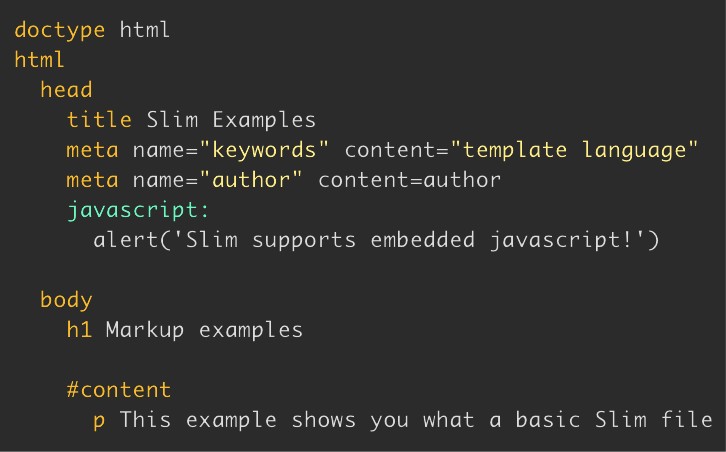Image resolution: width=726 pixels, height=452 pixels.
Task: Click the h1 tag keyword
Action: pyautogui.click(x=79, y=330)
